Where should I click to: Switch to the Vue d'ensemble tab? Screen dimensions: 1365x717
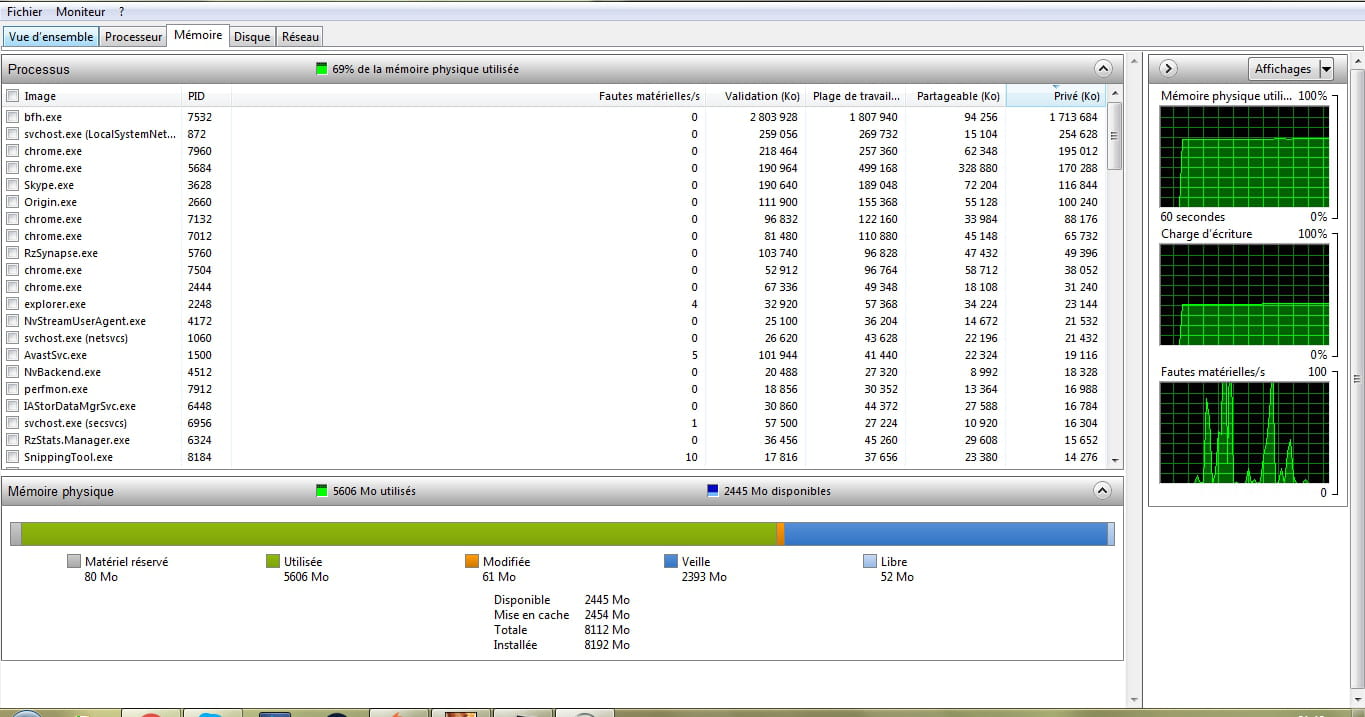tap(51, 37)
